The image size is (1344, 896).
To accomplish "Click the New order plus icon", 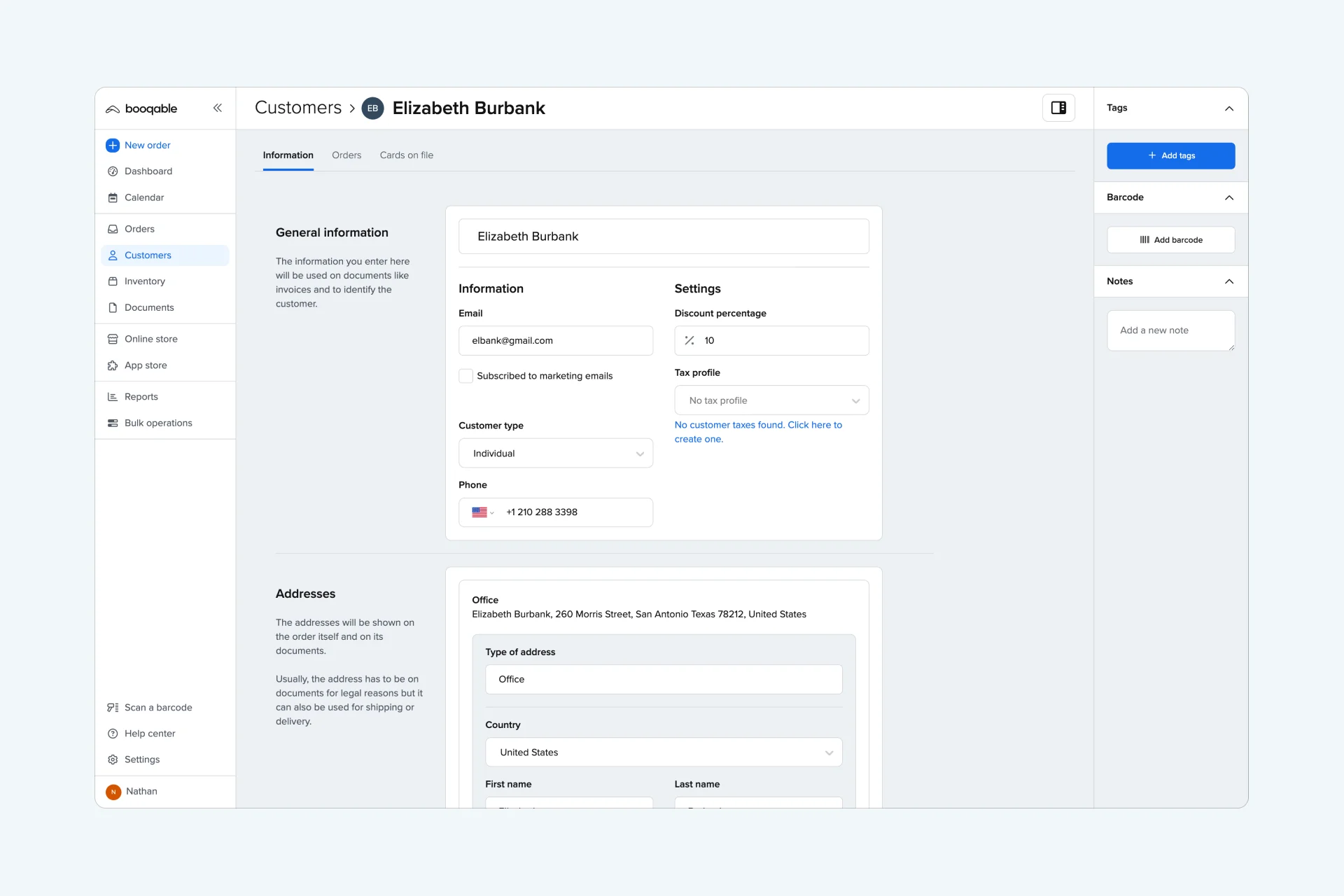I will 112,145.
